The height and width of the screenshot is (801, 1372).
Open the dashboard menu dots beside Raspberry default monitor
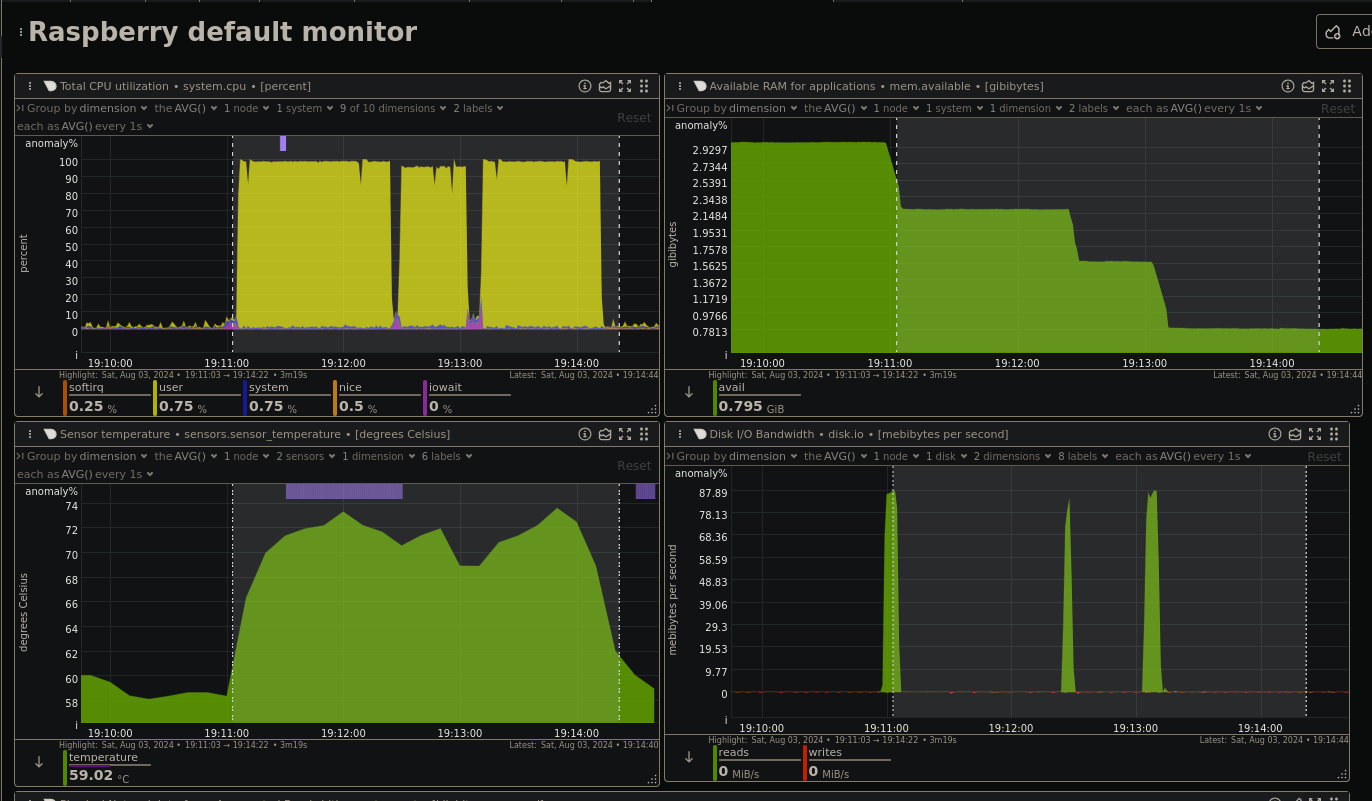[x=21, y=32]
